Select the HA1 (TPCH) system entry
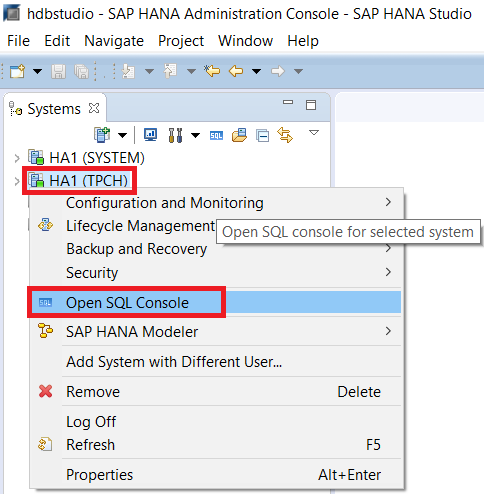 tap(88, 181)
